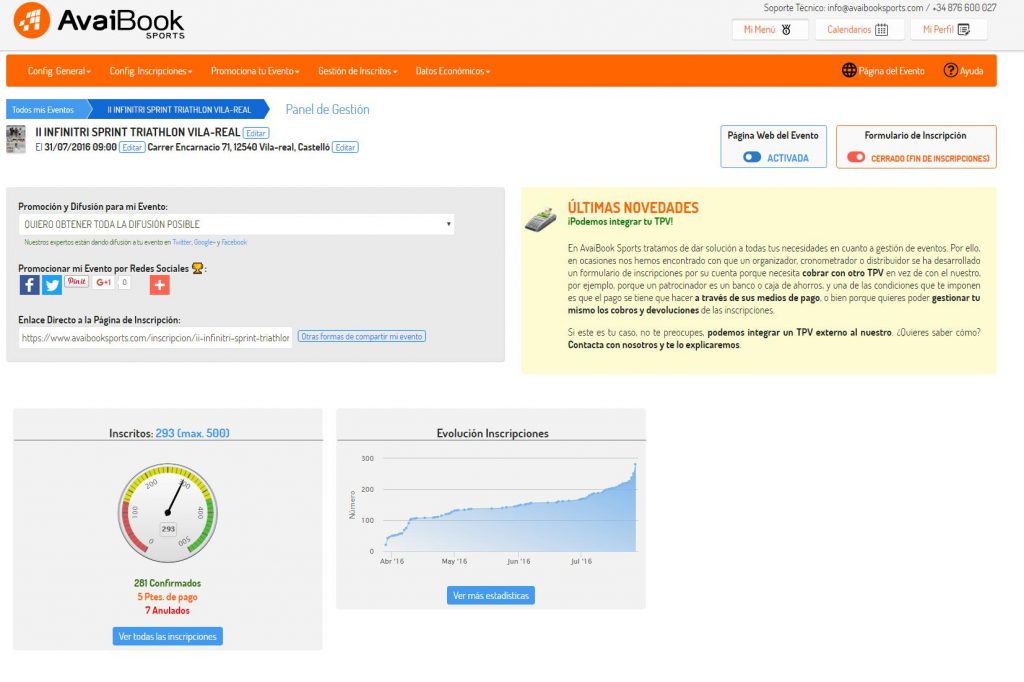This screenshot has height=682, width=1024.
Task: Go to Todos mis Eventos breadcrumb
Action: (43, 109)
